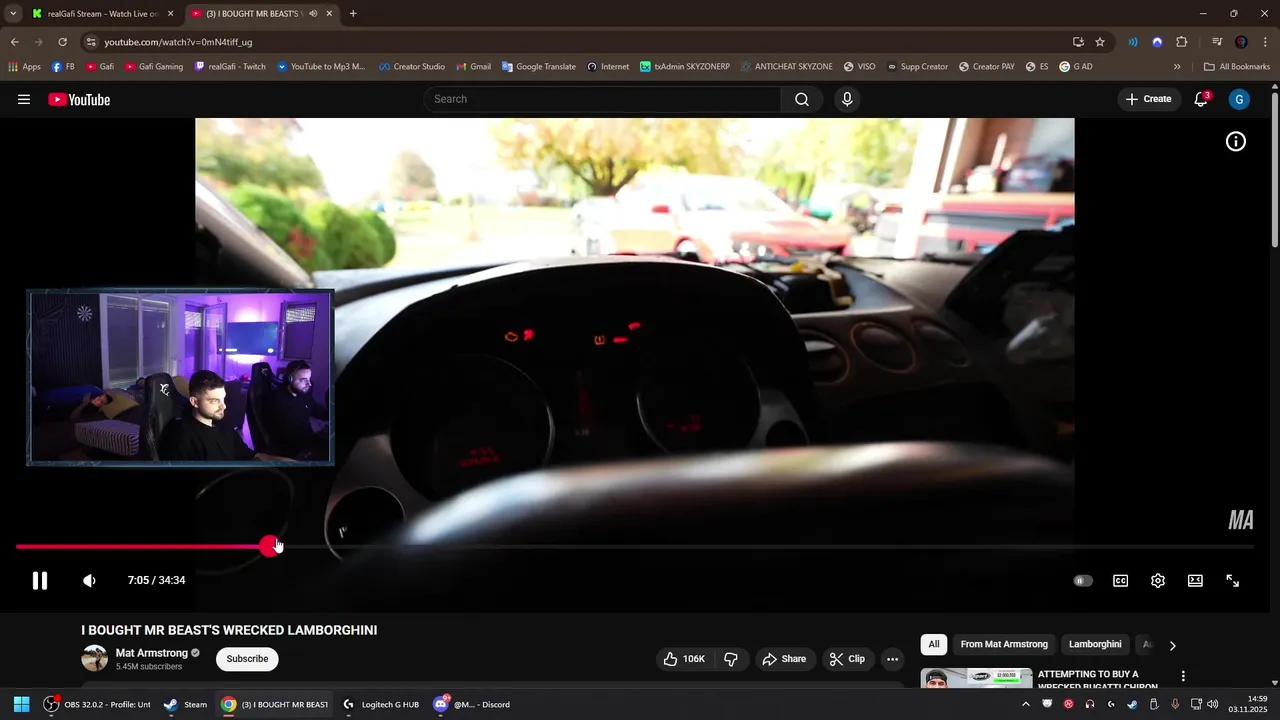
Task: Switch player to theater mode
Action: (1195, 580)
